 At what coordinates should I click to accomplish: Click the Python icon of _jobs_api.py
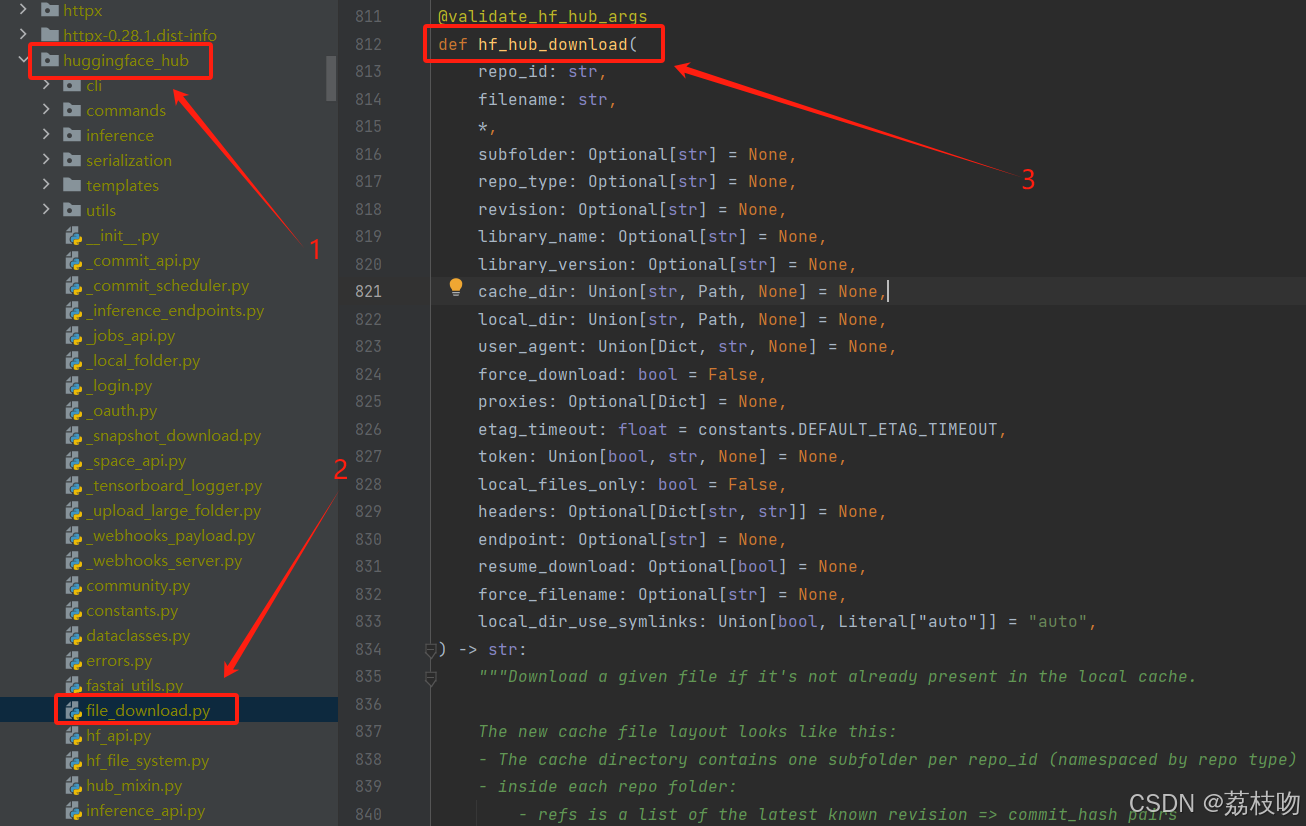[74, 336]
